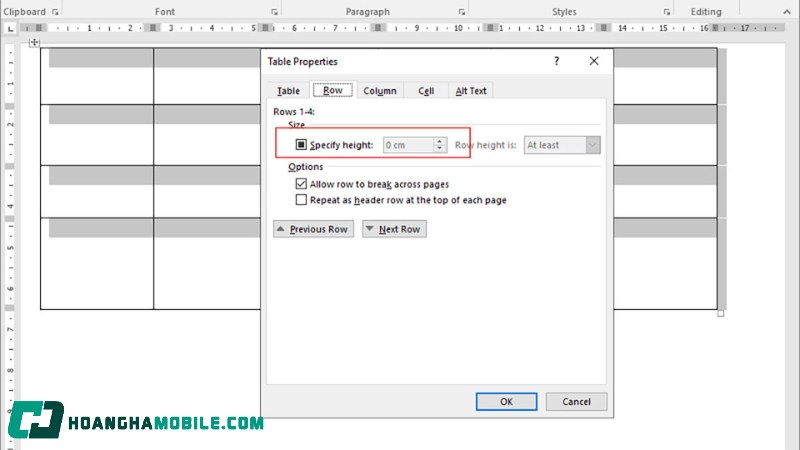800x450 pixels.
Task: Switch to the Column tab
Action: pyautogui.click(x=379, y=91)
